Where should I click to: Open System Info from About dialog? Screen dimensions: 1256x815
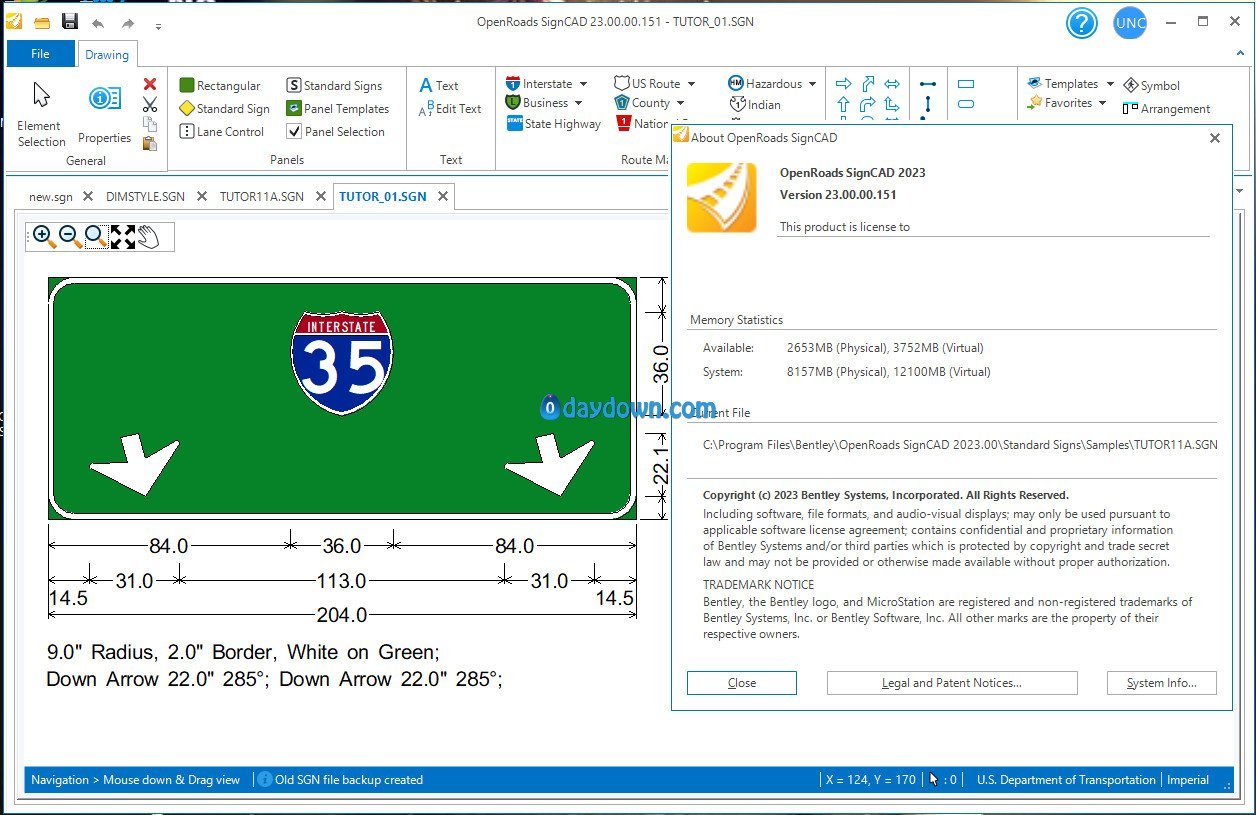pyautogui.click(x=1162, y=683)
